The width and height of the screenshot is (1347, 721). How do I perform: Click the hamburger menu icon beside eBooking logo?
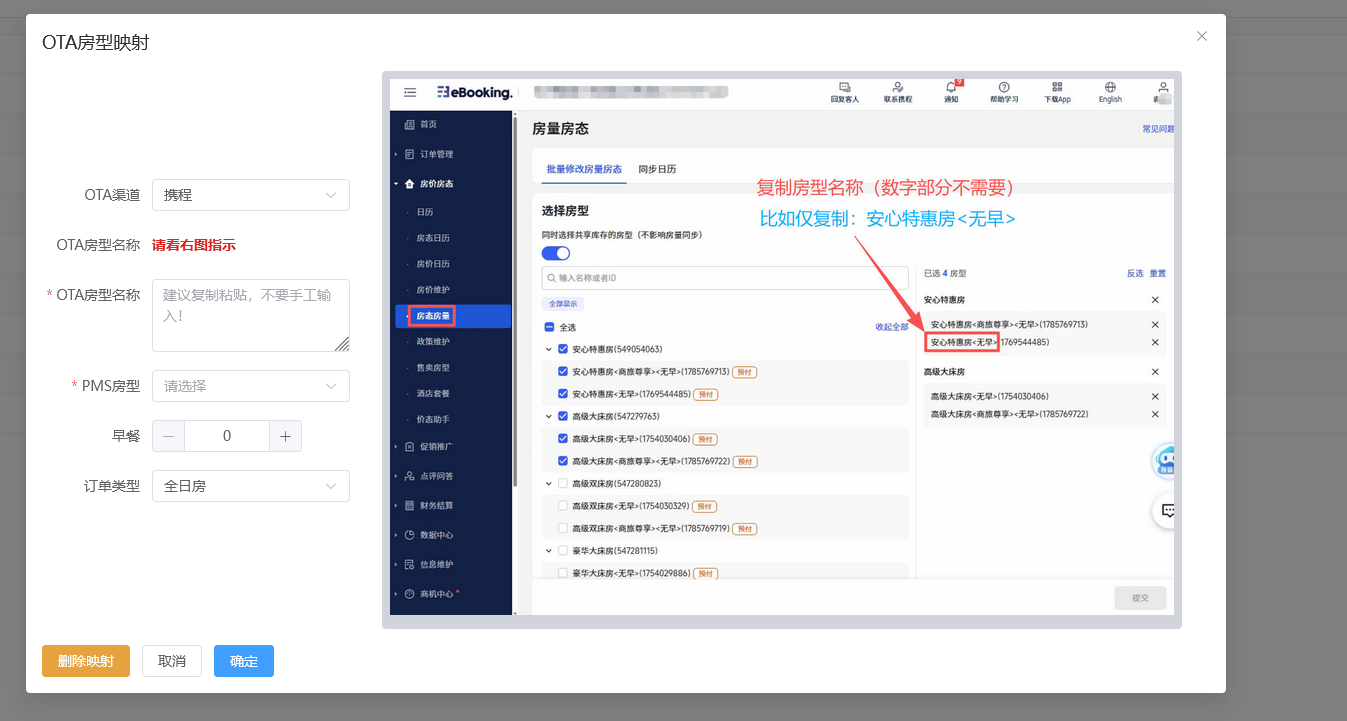pyautogui.click(x=410, y=92)
